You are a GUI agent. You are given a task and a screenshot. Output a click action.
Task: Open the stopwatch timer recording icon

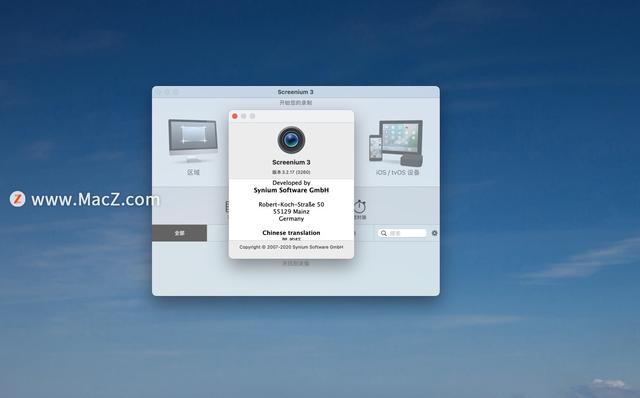(360, 207)
